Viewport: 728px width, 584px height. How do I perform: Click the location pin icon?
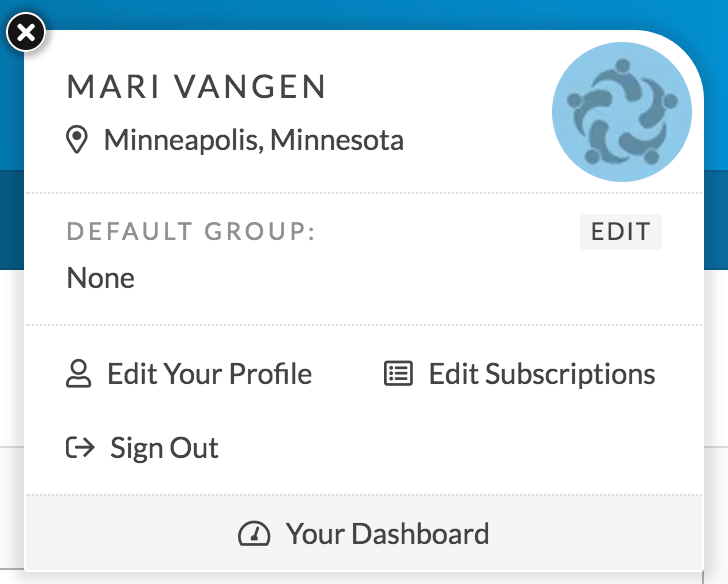pos(78,140)
